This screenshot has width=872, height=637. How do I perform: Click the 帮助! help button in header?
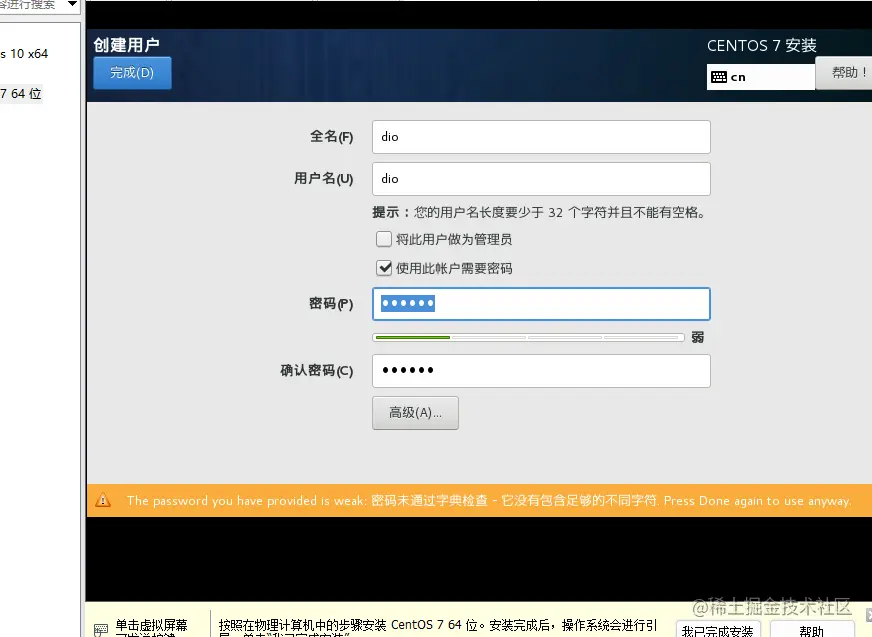point(844,73)
